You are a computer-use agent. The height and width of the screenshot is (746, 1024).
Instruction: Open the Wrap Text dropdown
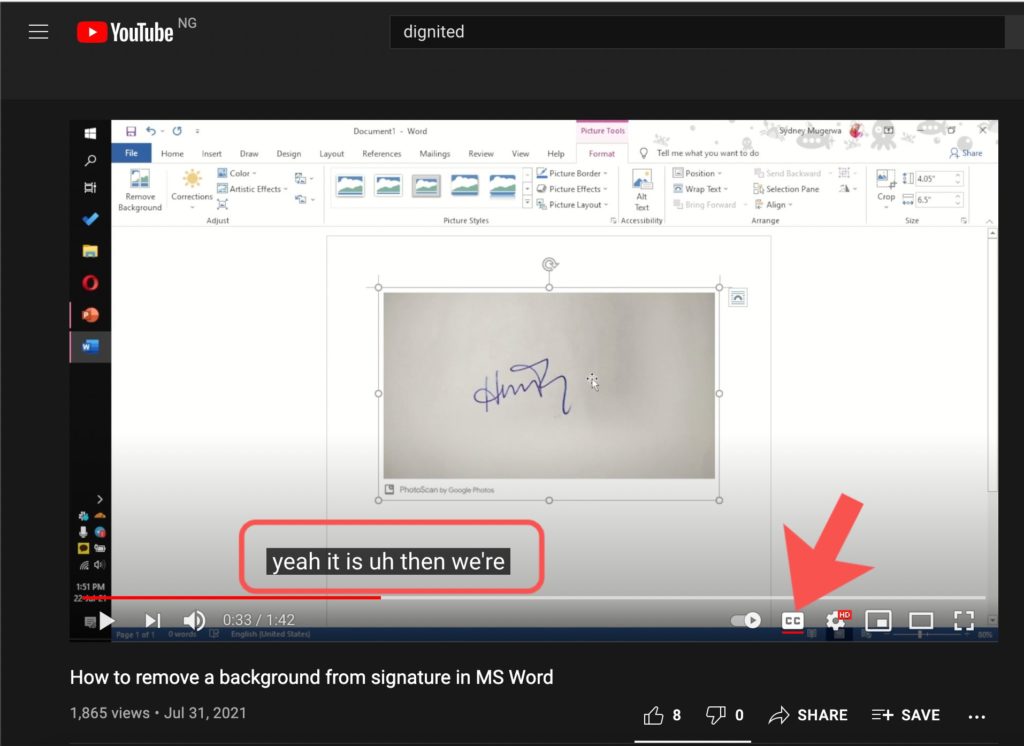701,189
